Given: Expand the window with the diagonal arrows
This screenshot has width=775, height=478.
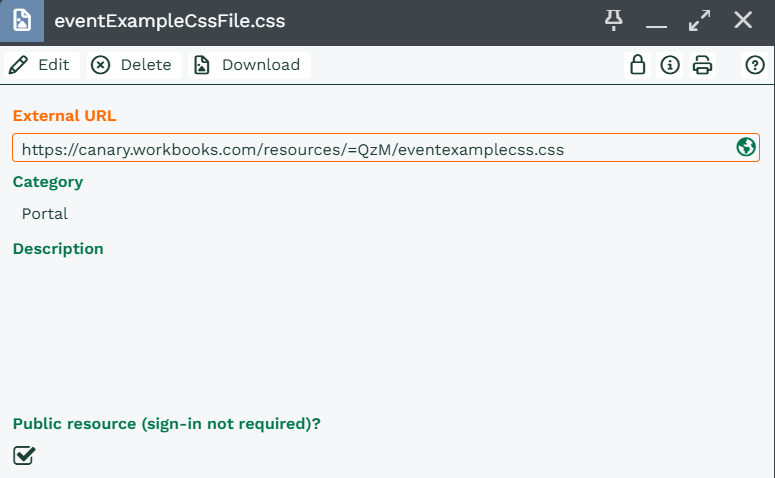Looking at the screenshot, I should click(x=699, y=20).
